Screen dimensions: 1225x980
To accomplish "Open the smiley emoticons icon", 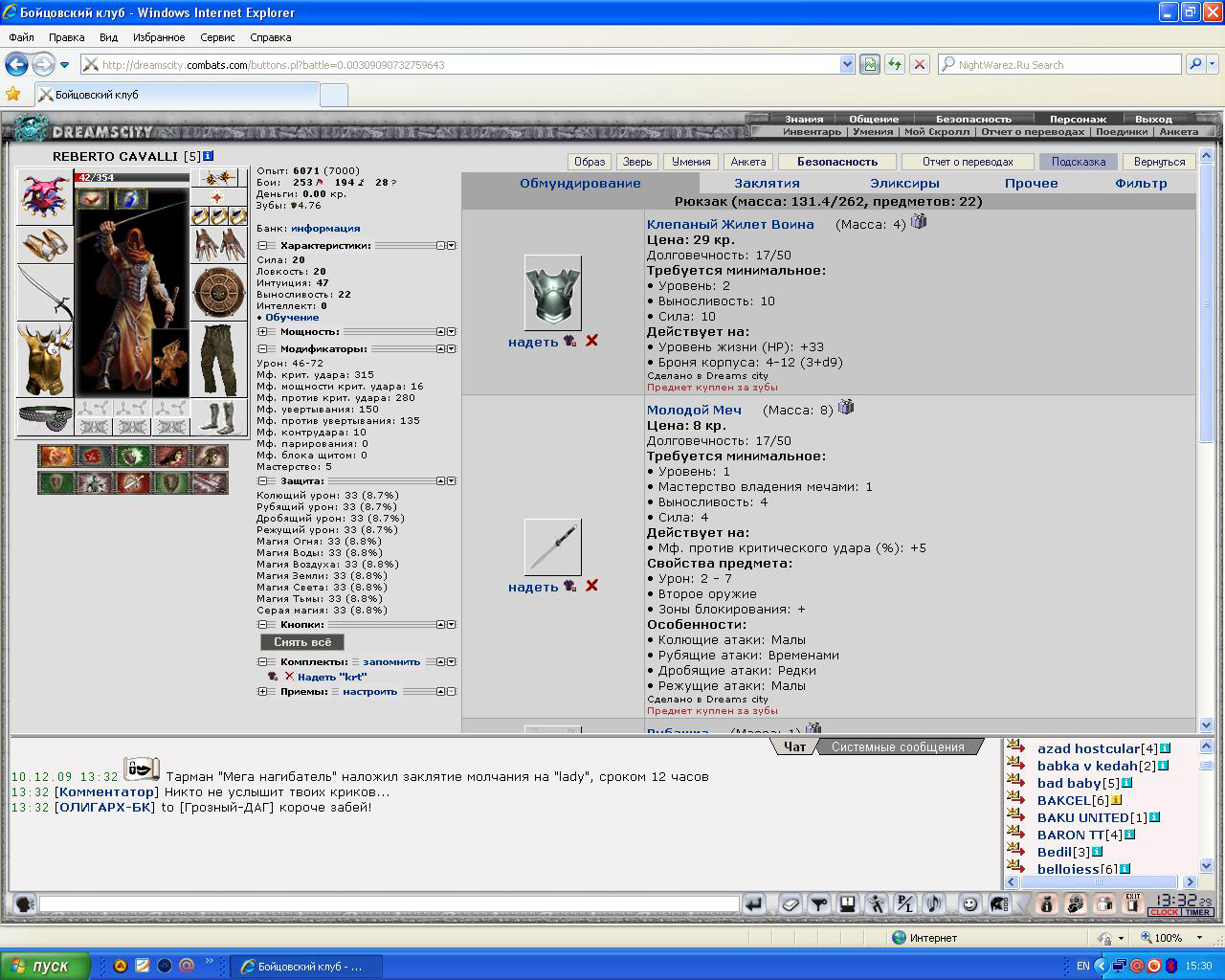I will click(x=969, y=903).
